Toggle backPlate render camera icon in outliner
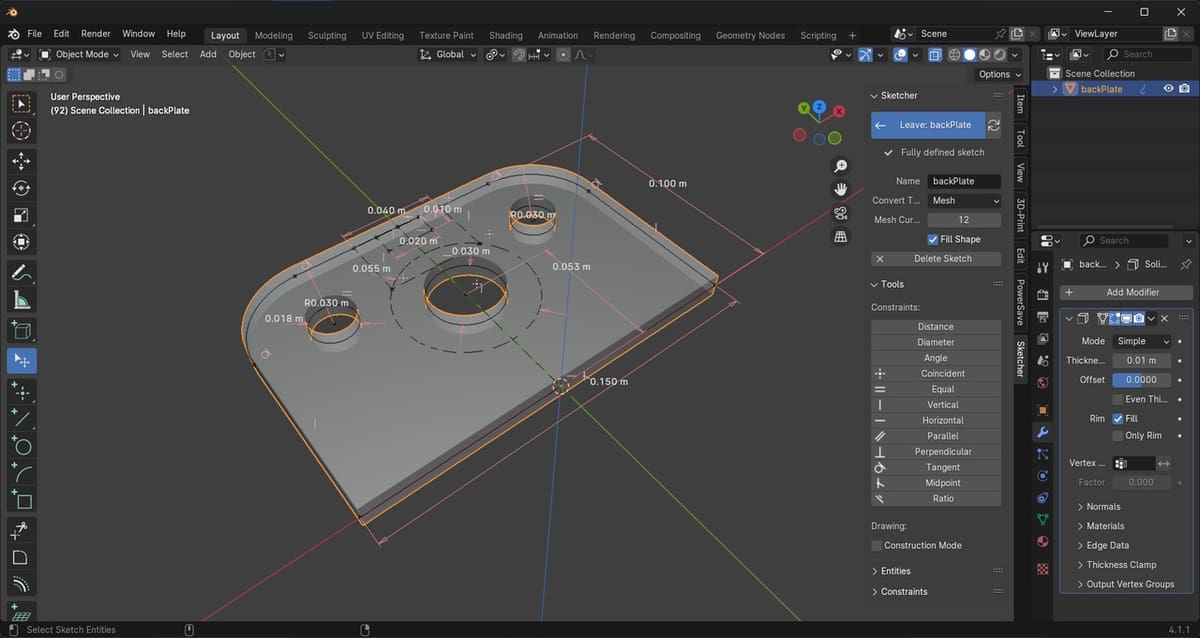 (x=1184, y=89)
